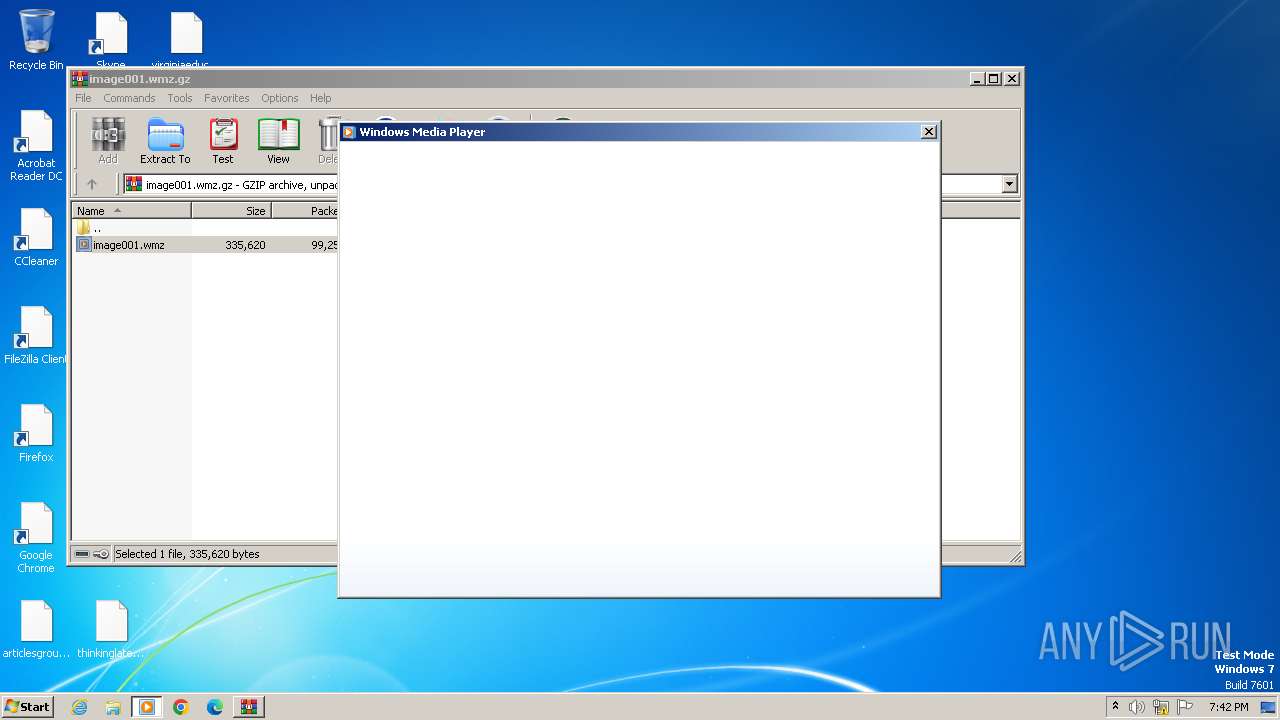Click the WinRAR window resize grip
The width and height of the screenshot is (1280, 720).
pyautogui.click(x=1015, y=557)
